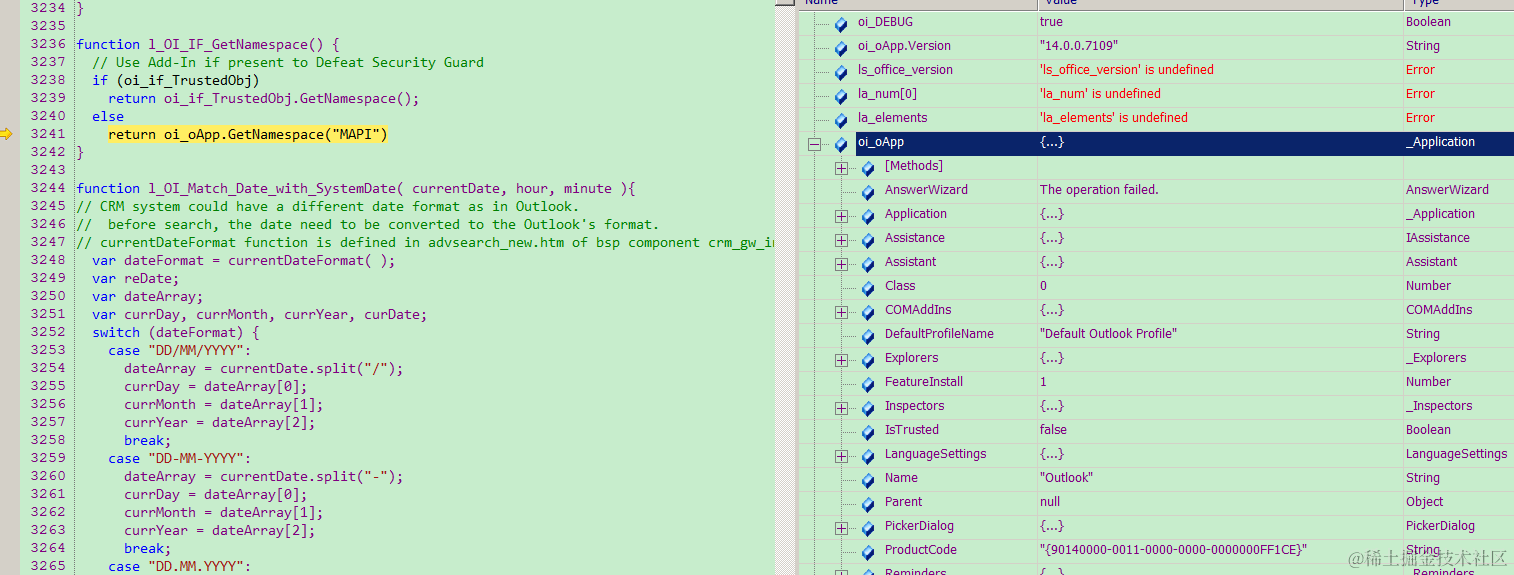Expand the Application property
Screen dimensions: 1514x575
(841, 216)
